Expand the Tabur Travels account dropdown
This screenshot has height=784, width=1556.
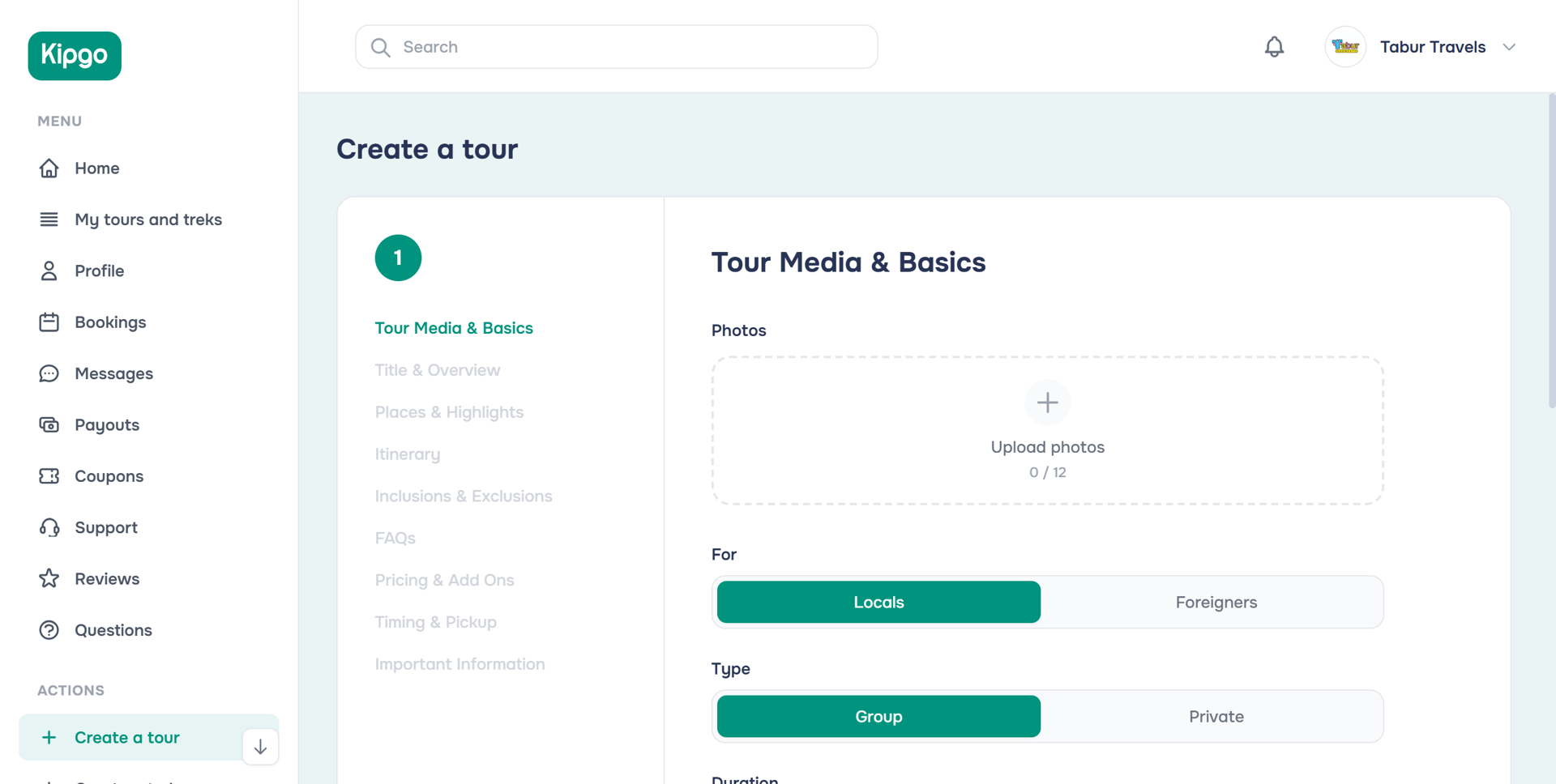pyautogui.click(x=1510, y=46)
